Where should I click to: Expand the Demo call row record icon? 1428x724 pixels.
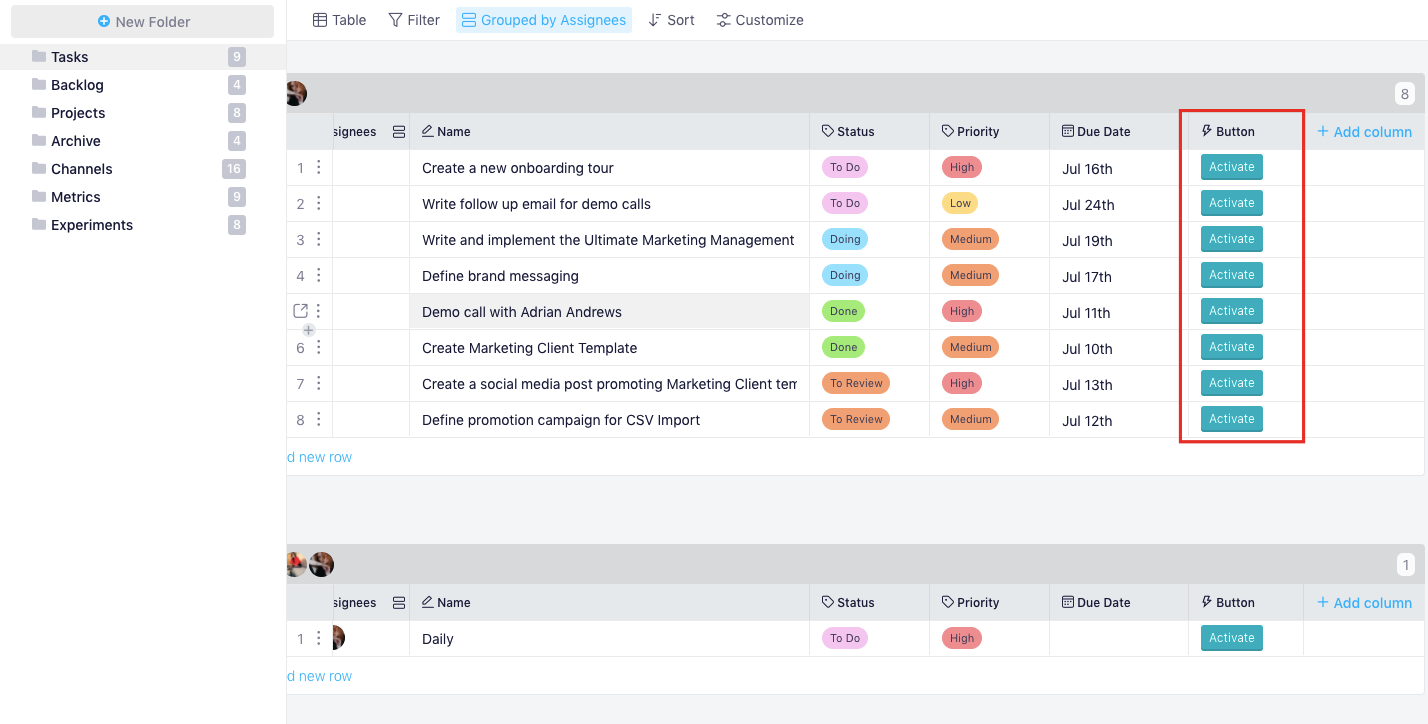coord(300,311)
